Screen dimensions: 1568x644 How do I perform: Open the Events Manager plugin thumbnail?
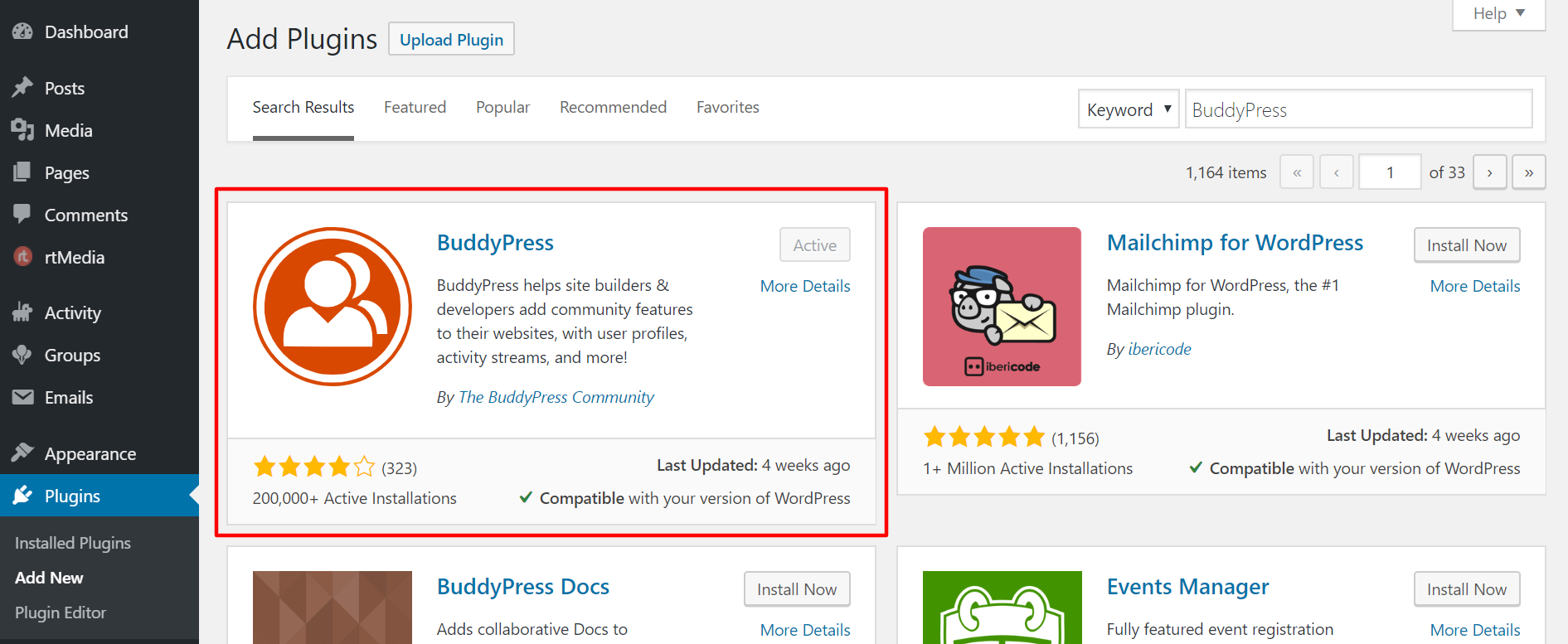(1002, 608)
